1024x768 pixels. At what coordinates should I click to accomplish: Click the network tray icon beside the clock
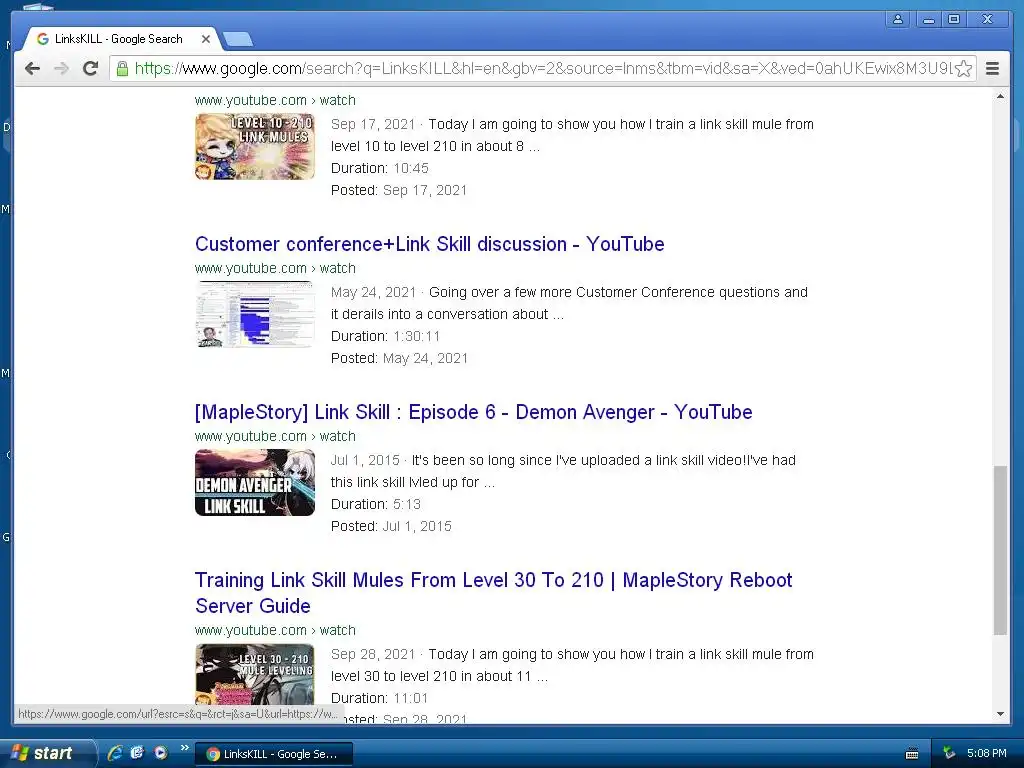(949, 753)
